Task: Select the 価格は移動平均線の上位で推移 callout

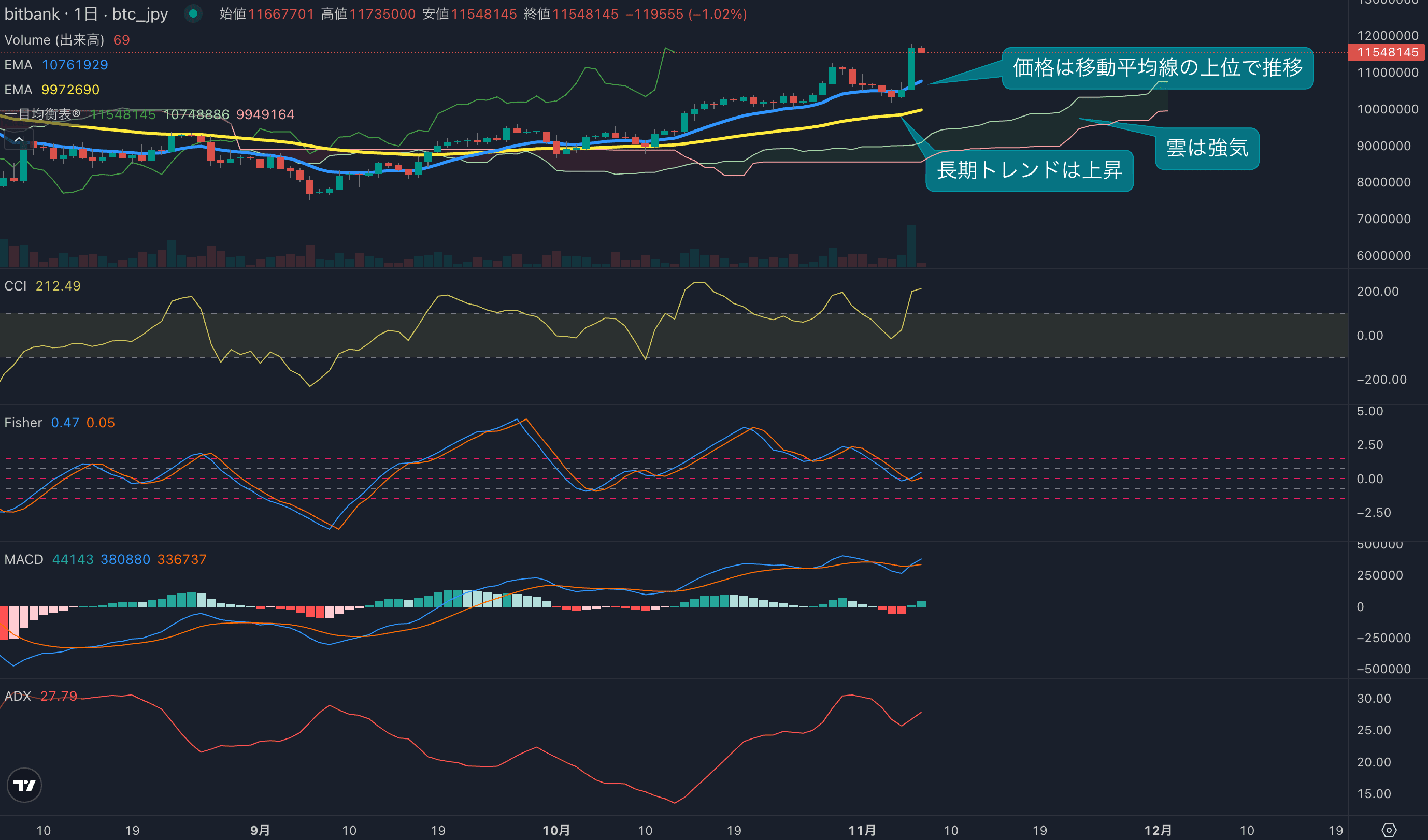Action: [x=1157, y=68]
